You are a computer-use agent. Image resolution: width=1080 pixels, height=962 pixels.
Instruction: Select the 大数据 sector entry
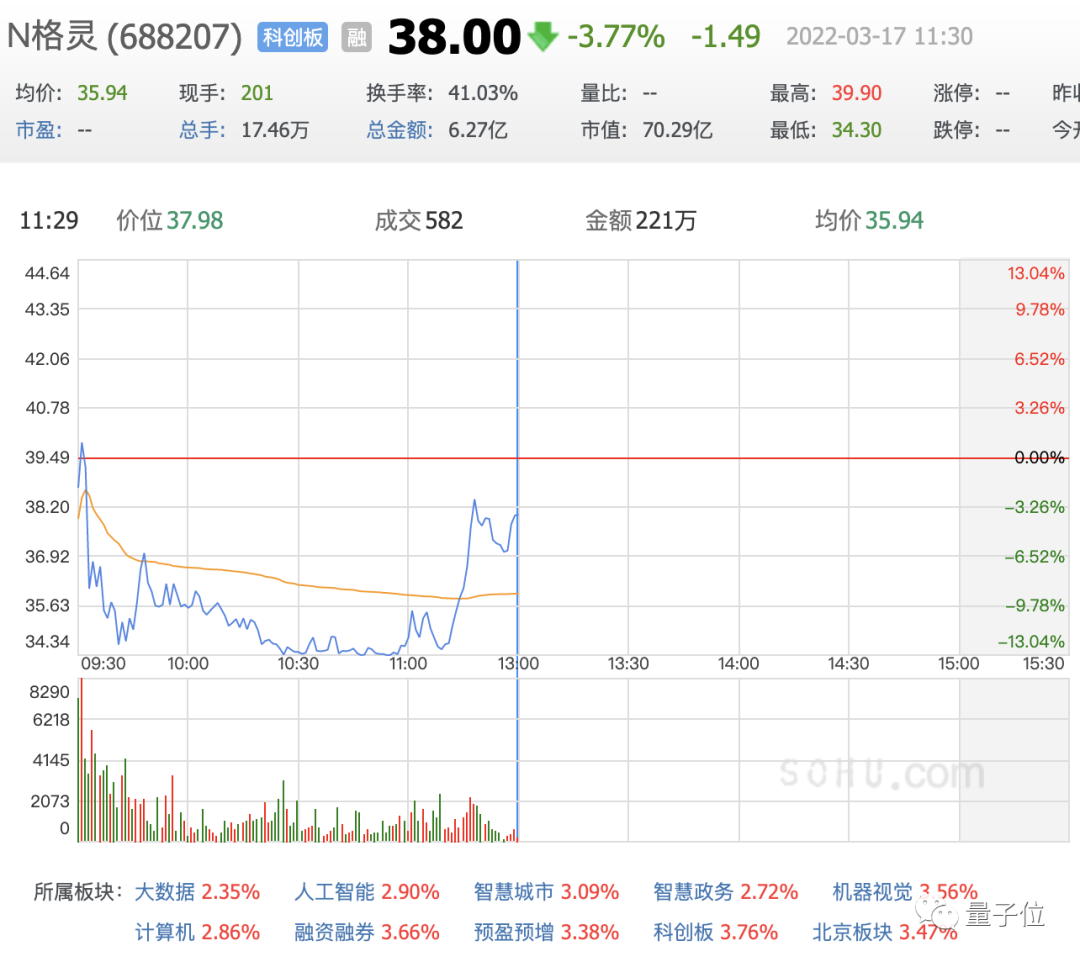165,891
